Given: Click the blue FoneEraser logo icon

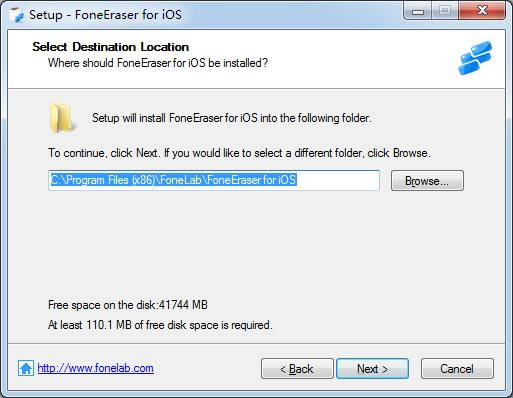Looking at the screenshot, I should [475, 58].
